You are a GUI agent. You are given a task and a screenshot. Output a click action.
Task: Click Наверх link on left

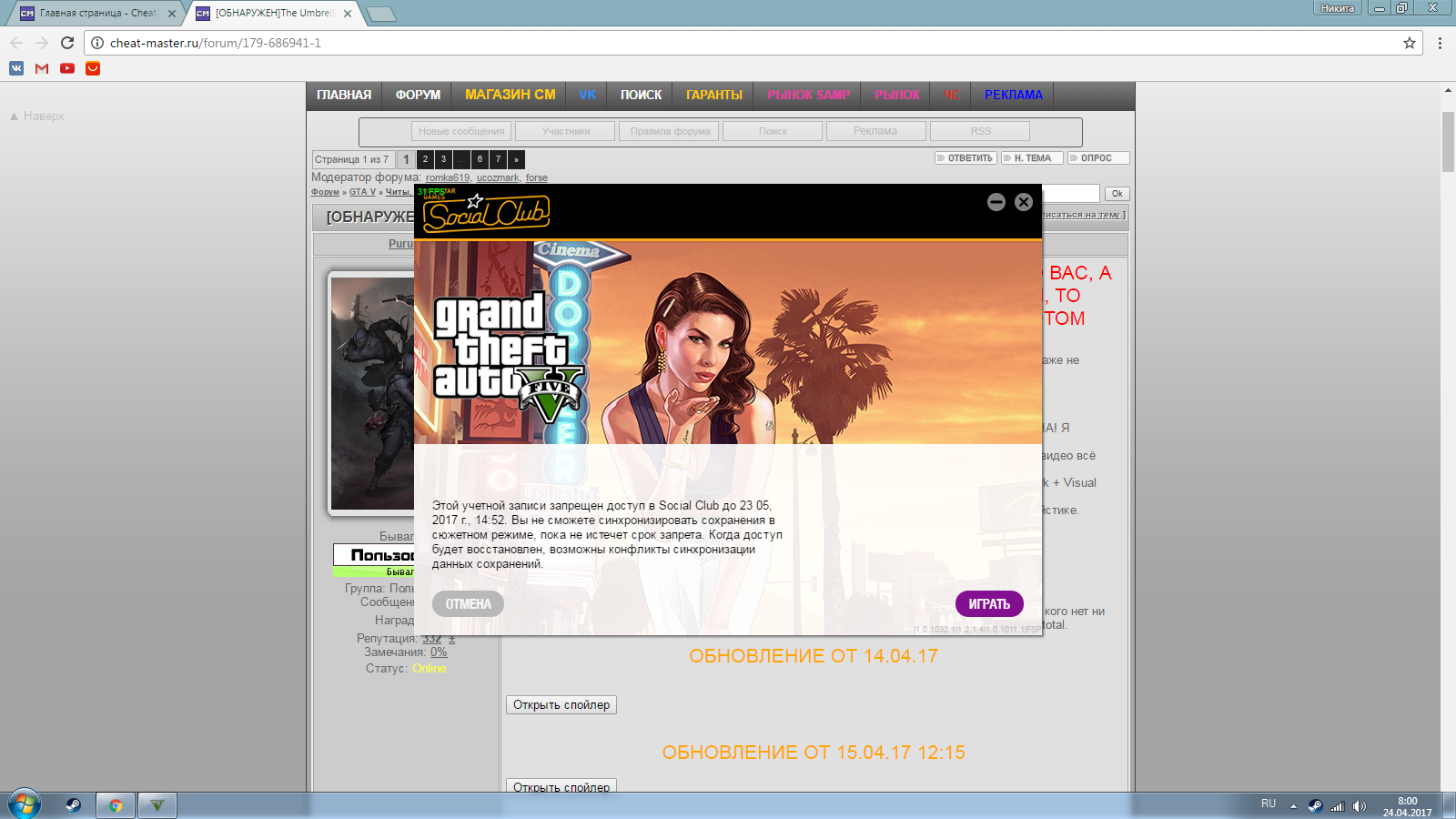point(37,116)
